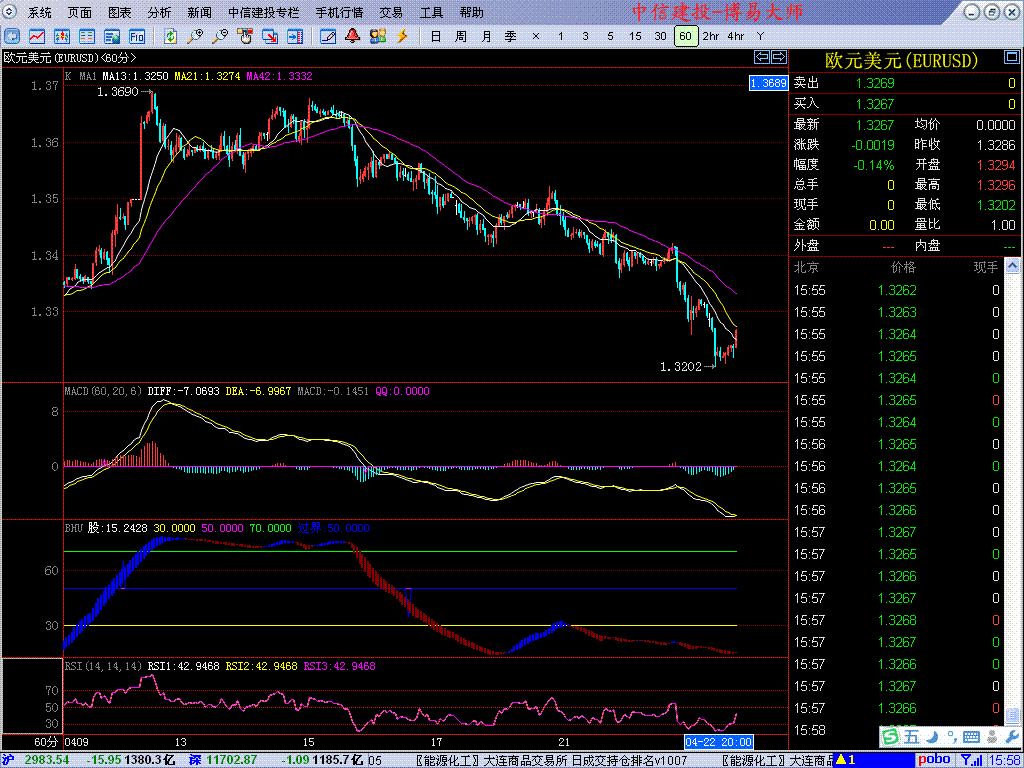
Task: Click the F10 company info icon
Action: click(x=136, y=36)
